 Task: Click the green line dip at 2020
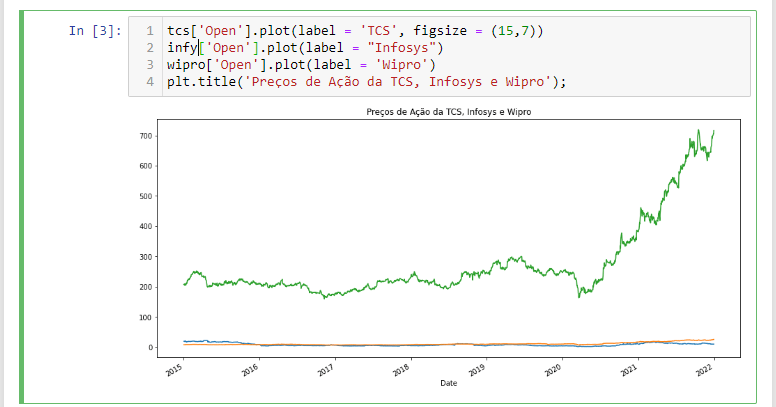pyautogui.click(x=579, y=296)
